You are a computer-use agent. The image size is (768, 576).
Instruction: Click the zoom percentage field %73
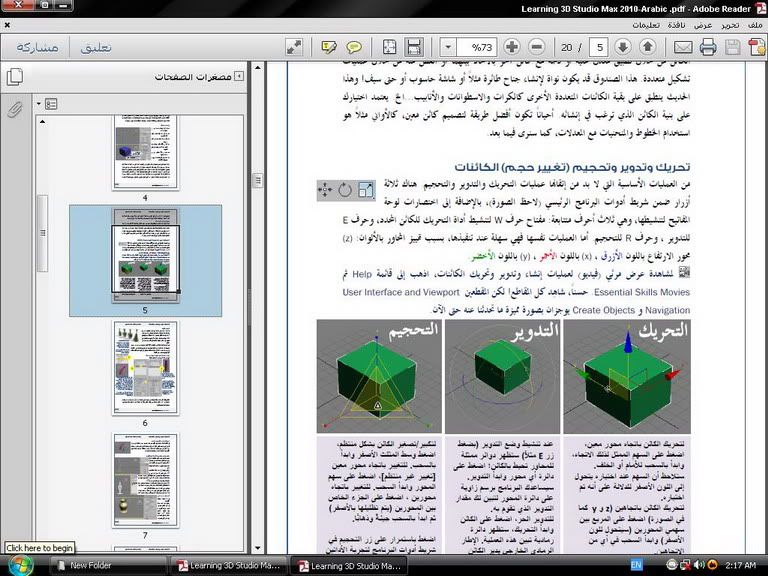pyautogui.click(x=477, y=47)
